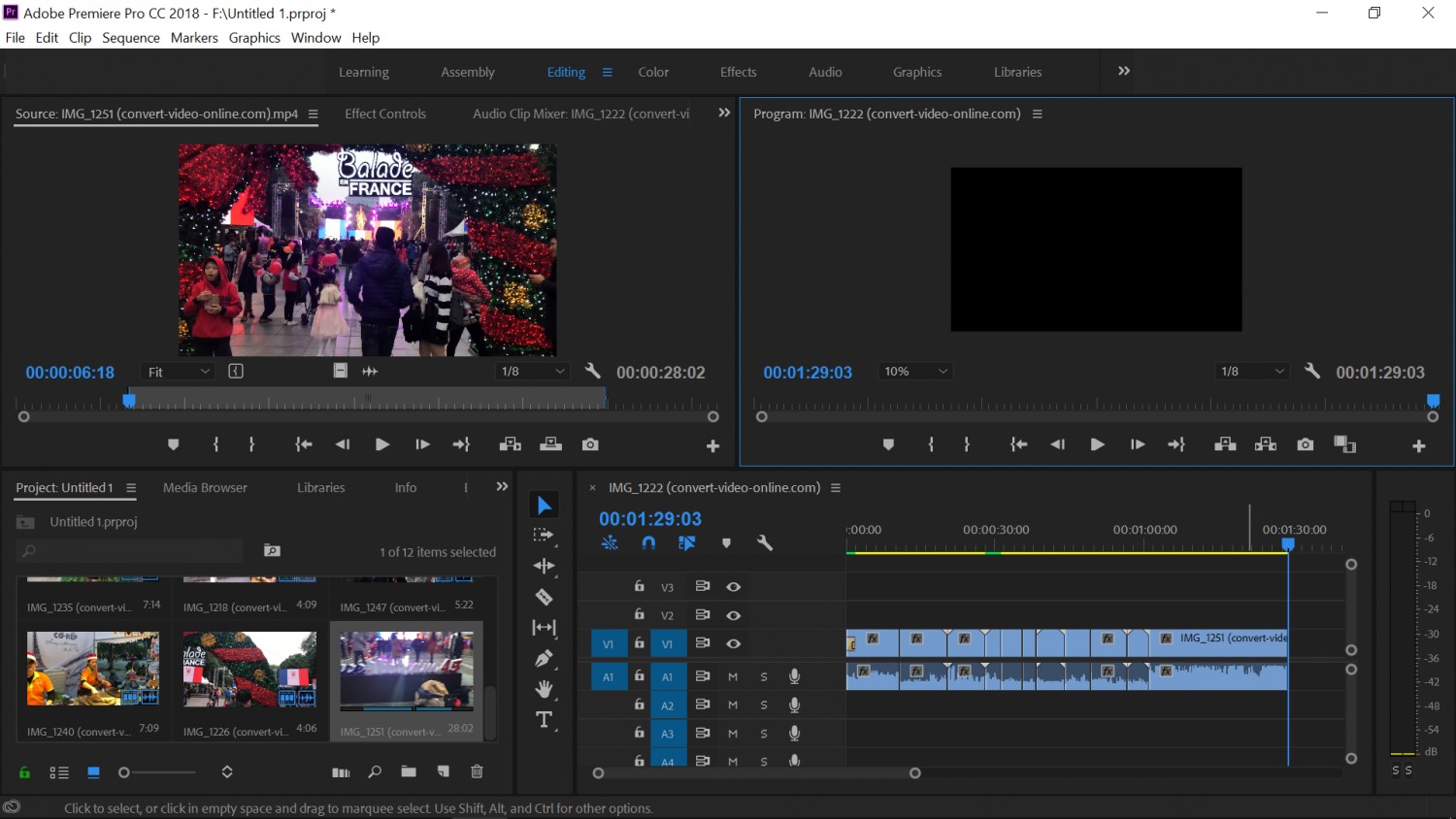The height and width of the screenshot is (819, 1456).
Task: Select the Pen tool
Action: coord(544,658)
